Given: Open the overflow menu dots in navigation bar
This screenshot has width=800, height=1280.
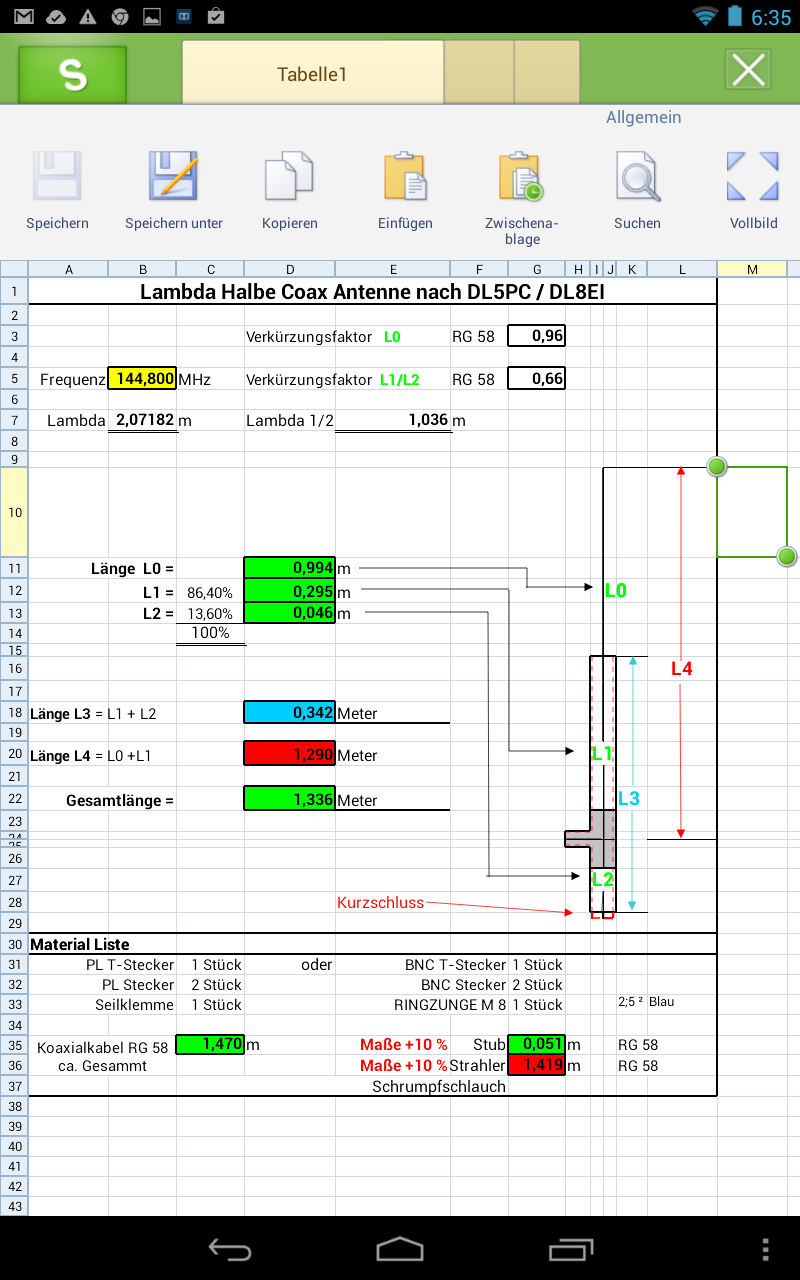Looking at the screenshot, I should (766, 1248).
